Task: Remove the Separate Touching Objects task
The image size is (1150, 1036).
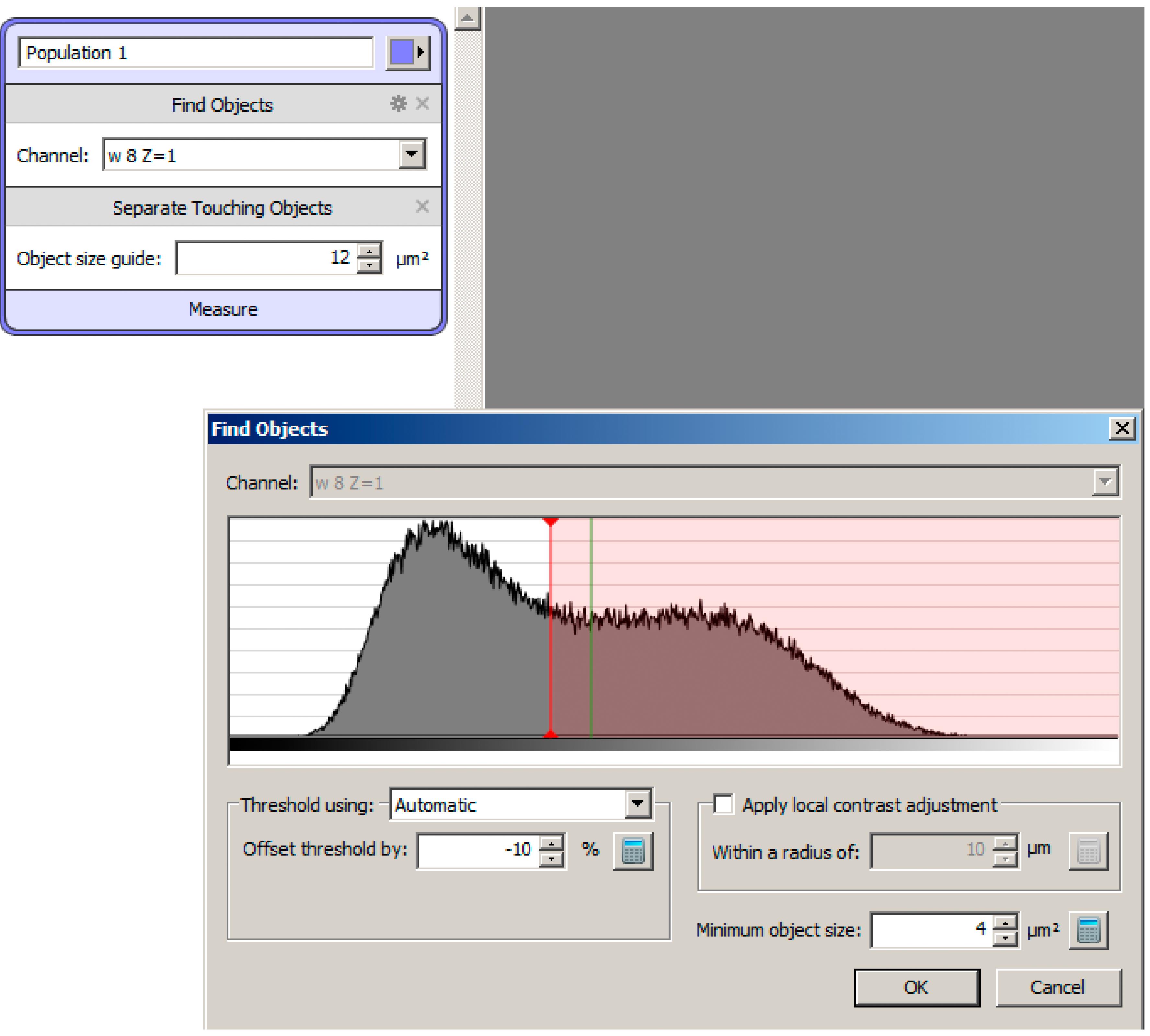Action: (422, 206)
